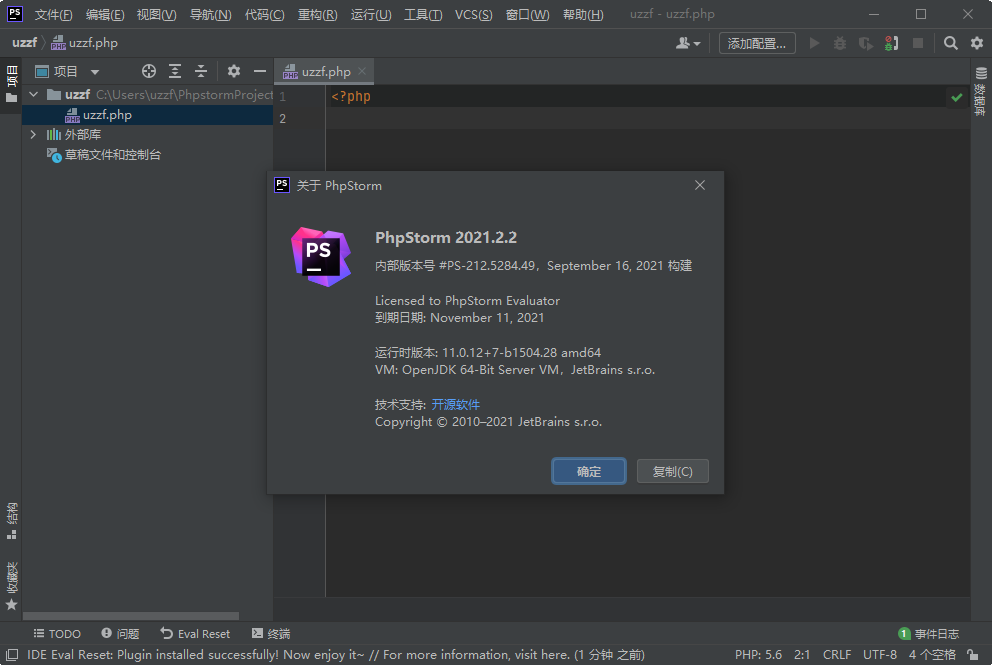Viewport: 992px width, 665px height.
Task: Open the 项目 view selector dropdown
Action: [68, 71]
